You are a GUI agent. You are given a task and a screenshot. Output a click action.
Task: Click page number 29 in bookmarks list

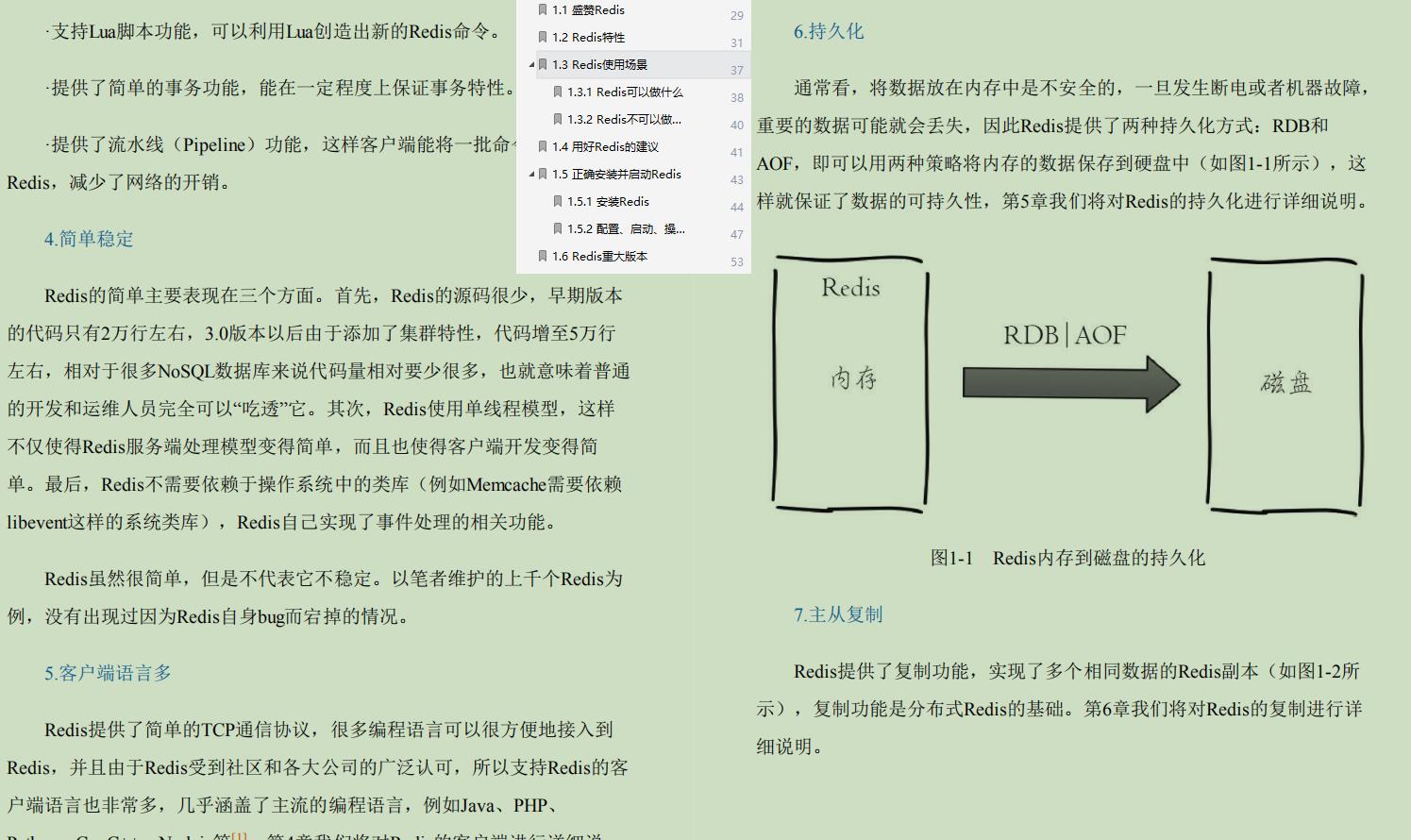pos(737,16)
